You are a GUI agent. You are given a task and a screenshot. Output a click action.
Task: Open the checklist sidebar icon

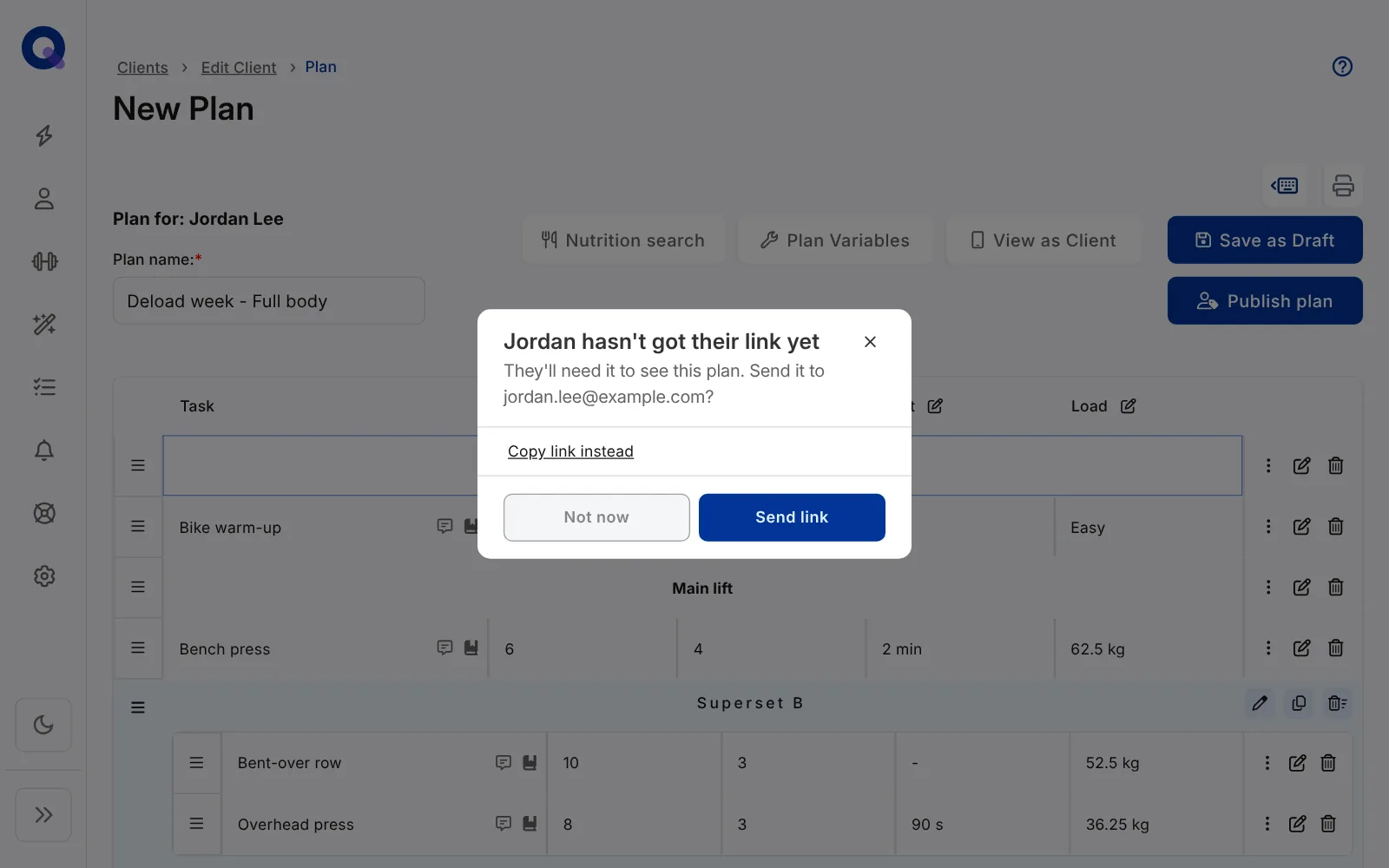[x=44, y=387]
